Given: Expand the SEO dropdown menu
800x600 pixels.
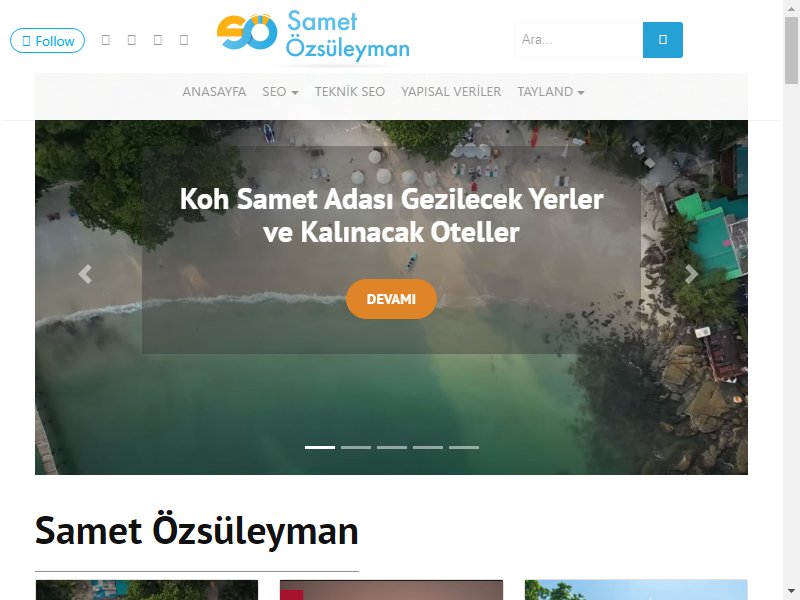Looking at the screenshot, I should (280, 92).
